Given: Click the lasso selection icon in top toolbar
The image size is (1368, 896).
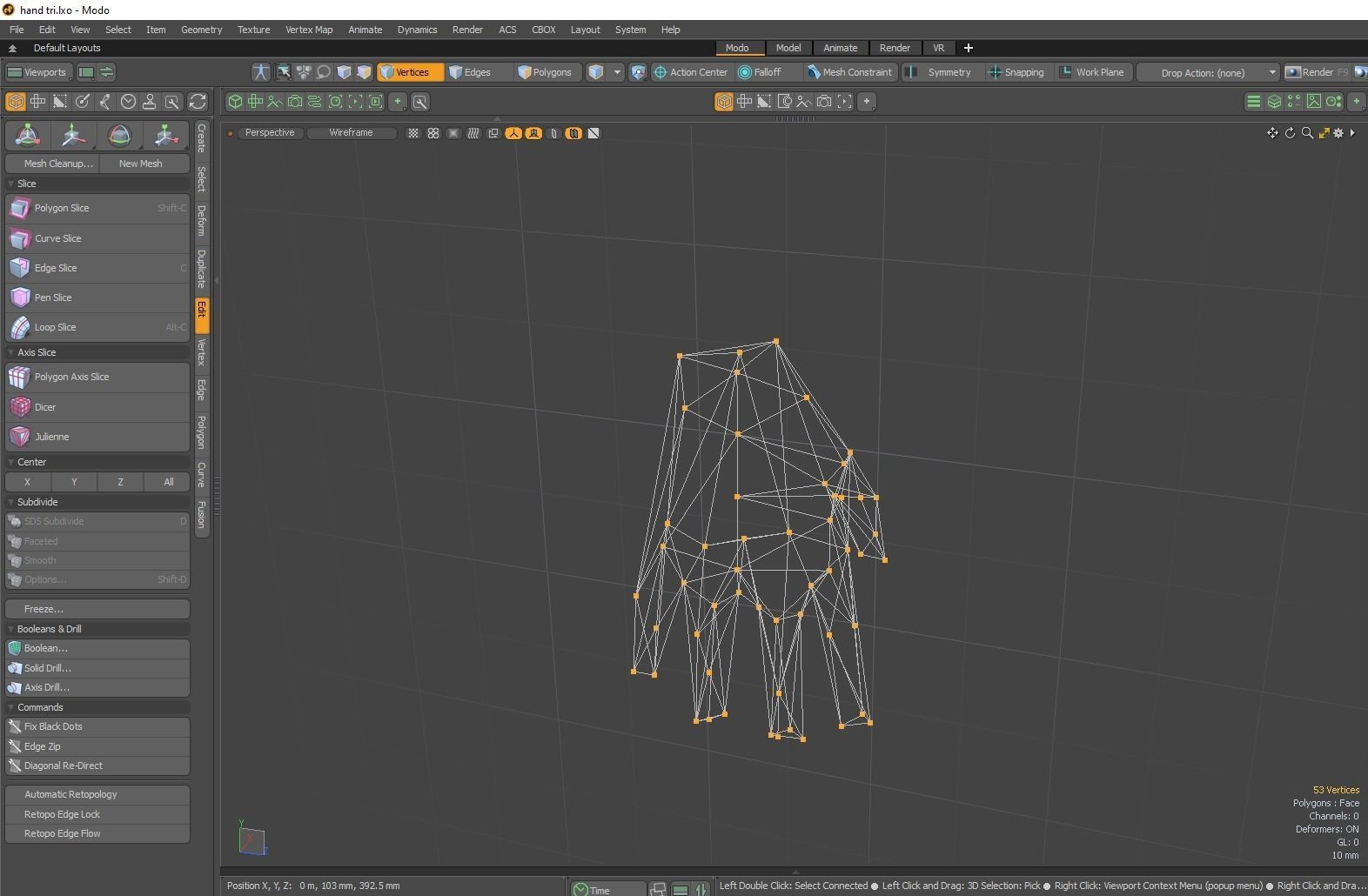Looking at the screenshot, I should click(x=324, y=72).
